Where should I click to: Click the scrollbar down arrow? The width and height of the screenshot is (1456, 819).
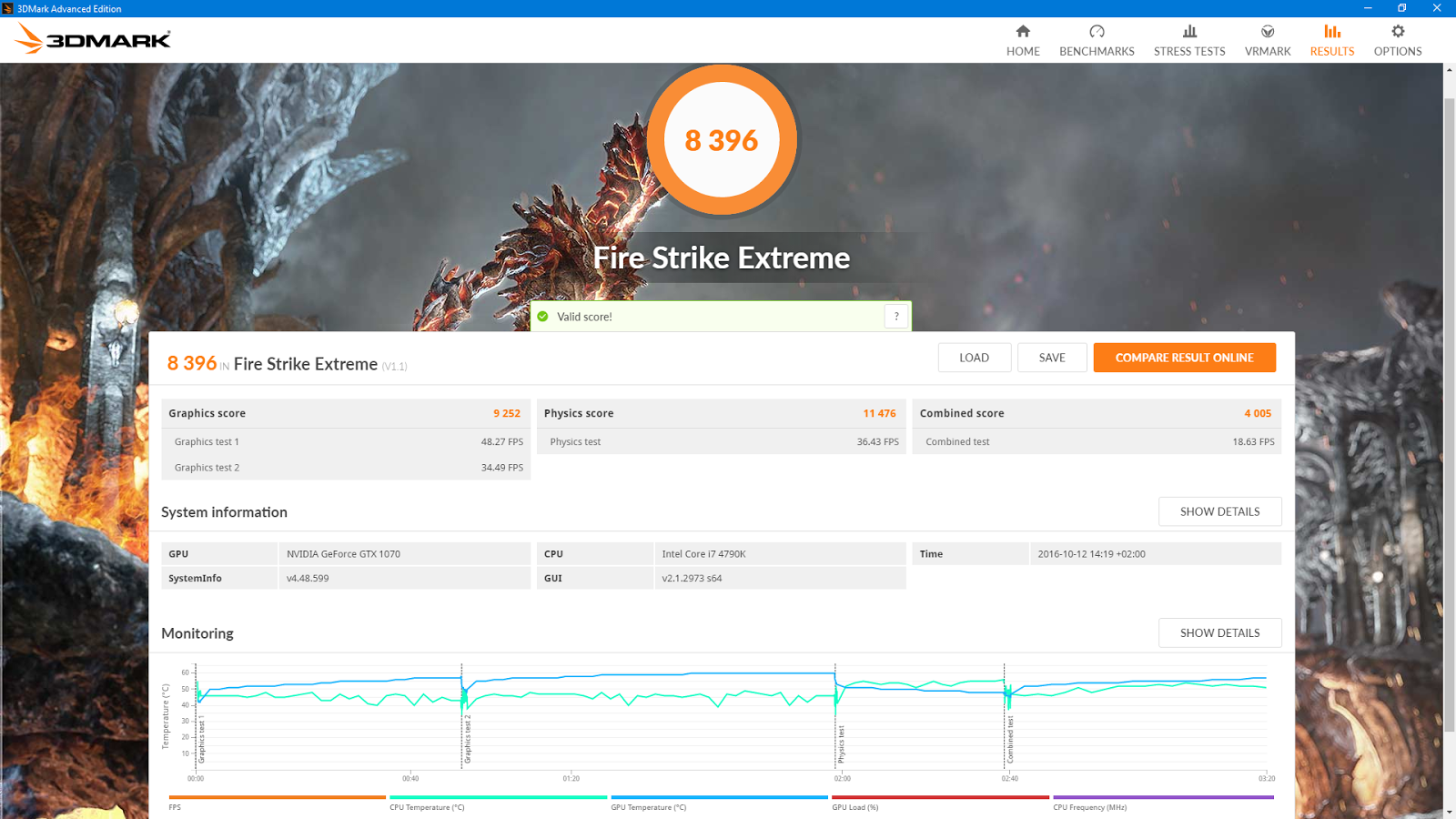pos(1450,812)
